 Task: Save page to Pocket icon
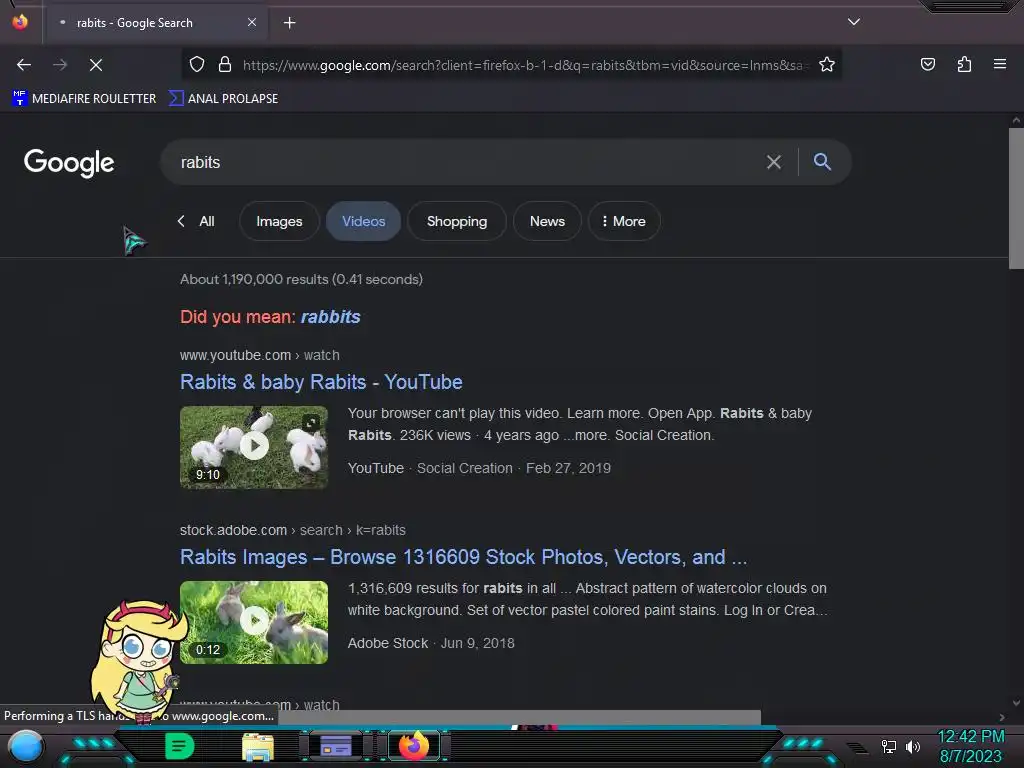click(x=927, y=65)
